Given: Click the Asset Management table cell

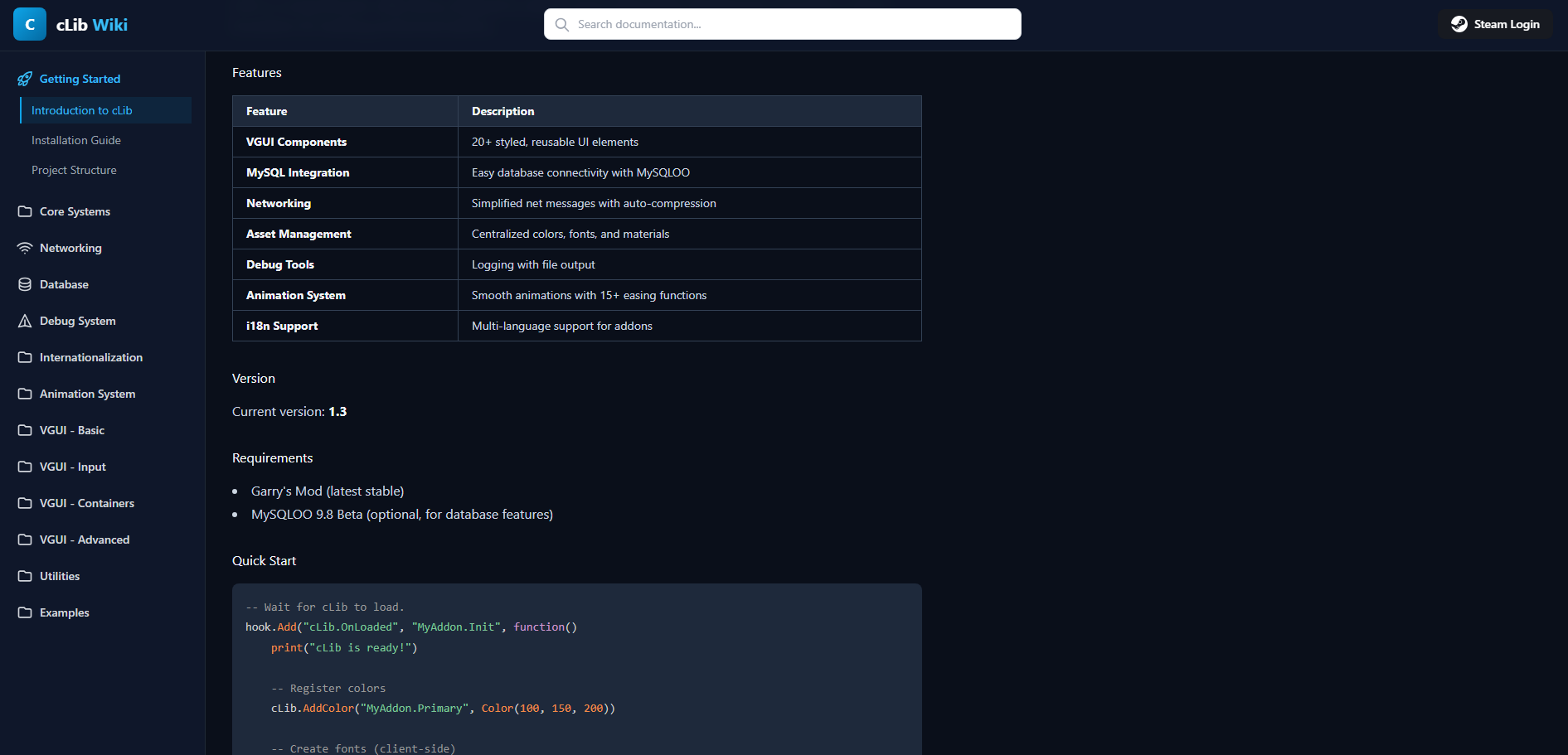Looking at the screenshot, I should click(346, 234).
